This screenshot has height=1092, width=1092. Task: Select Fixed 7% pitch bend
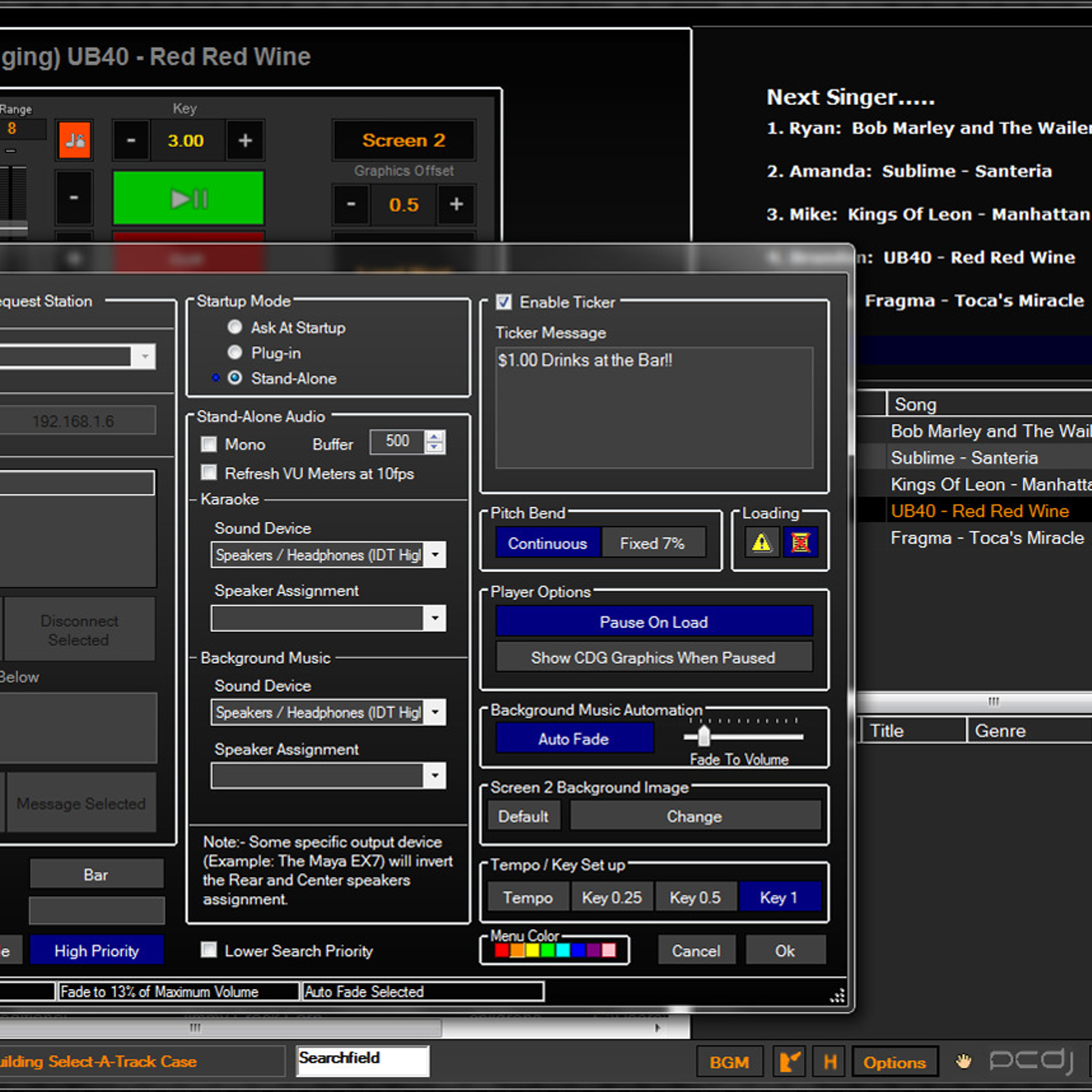point(652,543)
